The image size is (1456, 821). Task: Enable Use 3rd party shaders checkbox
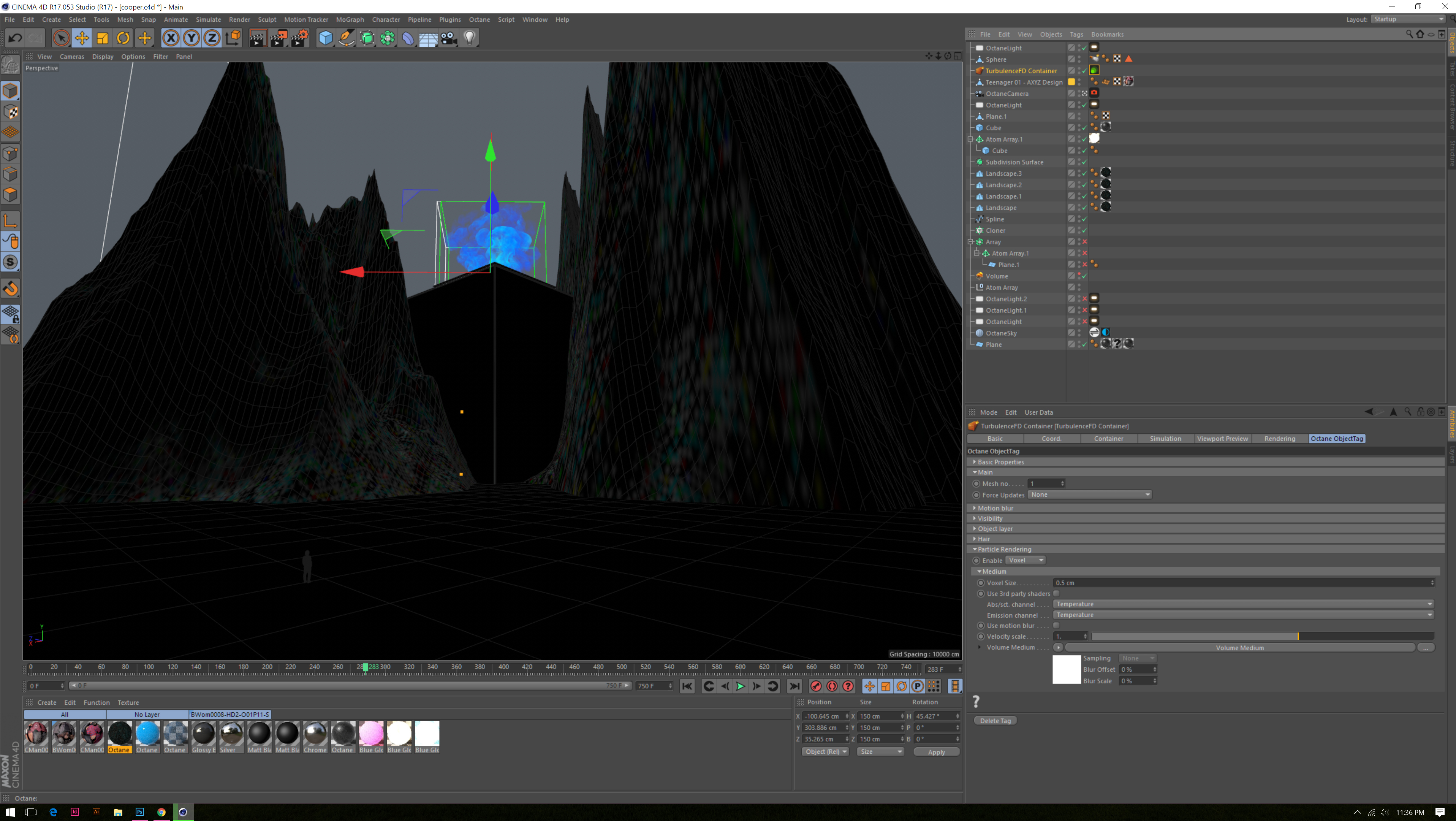[1056, 593]
